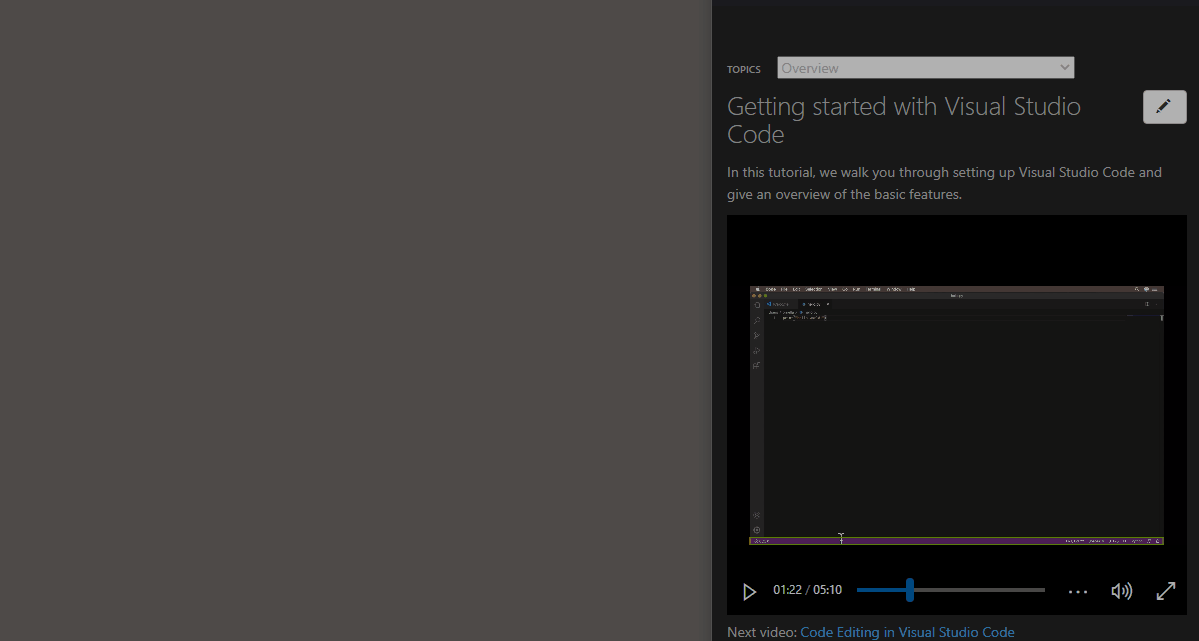Switch to the Welcome tab in the editor
1199x641 pixels.
pos(780,304)
